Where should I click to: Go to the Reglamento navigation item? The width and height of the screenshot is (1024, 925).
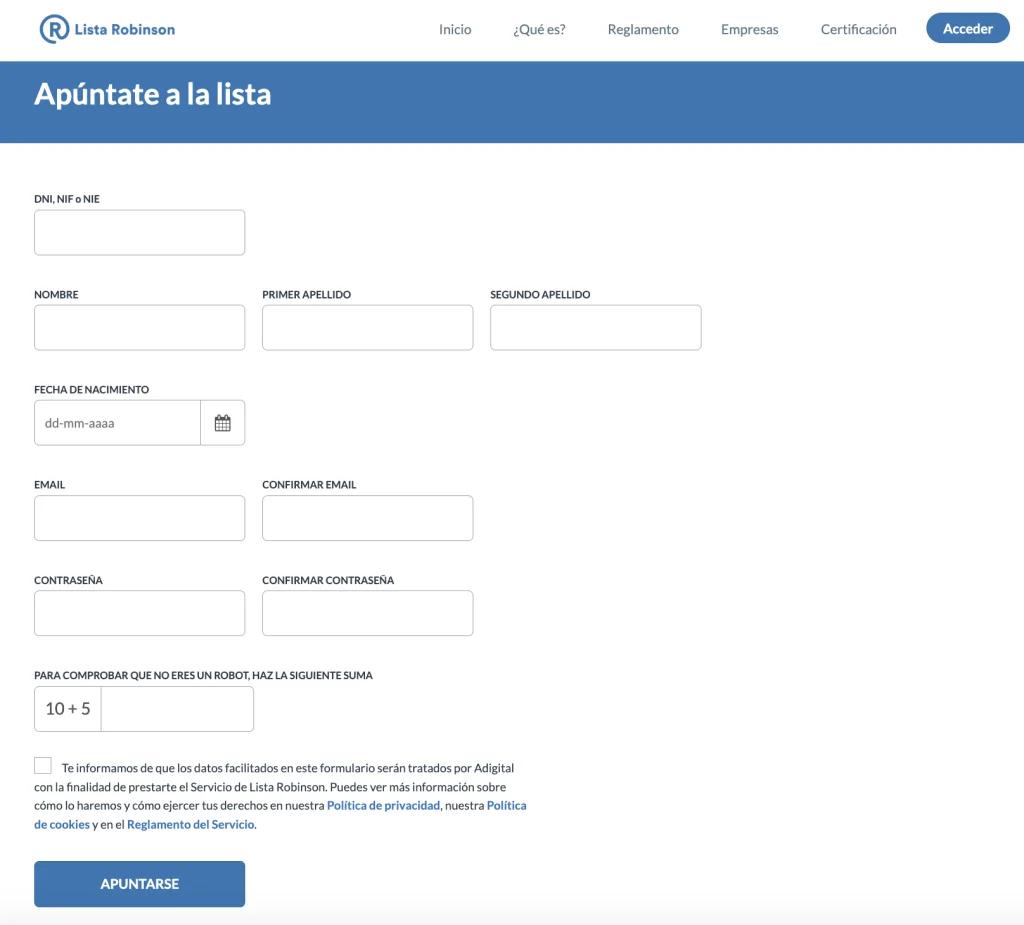[642, 29]
